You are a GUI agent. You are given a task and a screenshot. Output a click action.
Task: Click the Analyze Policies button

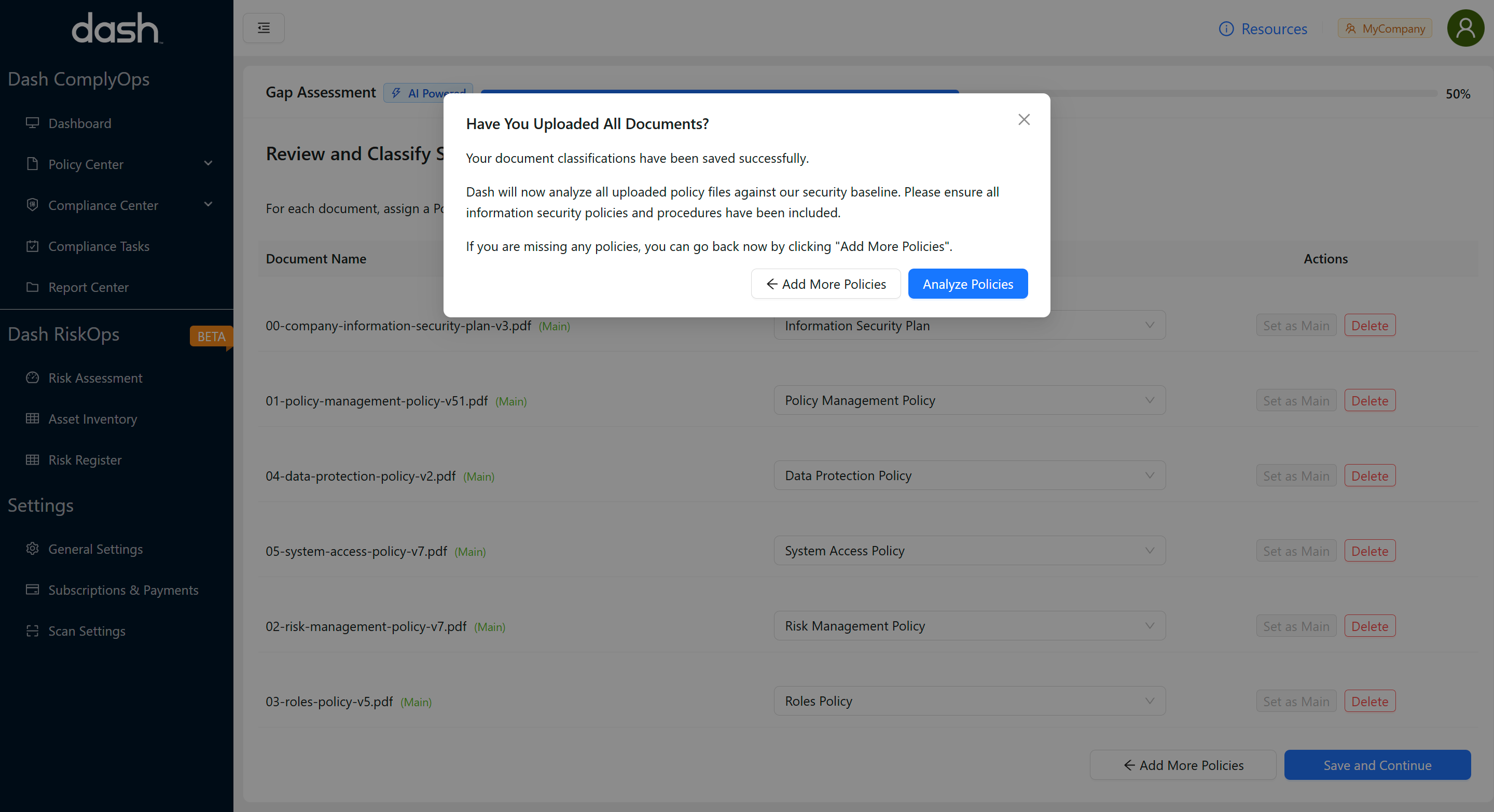click(967, 284)
